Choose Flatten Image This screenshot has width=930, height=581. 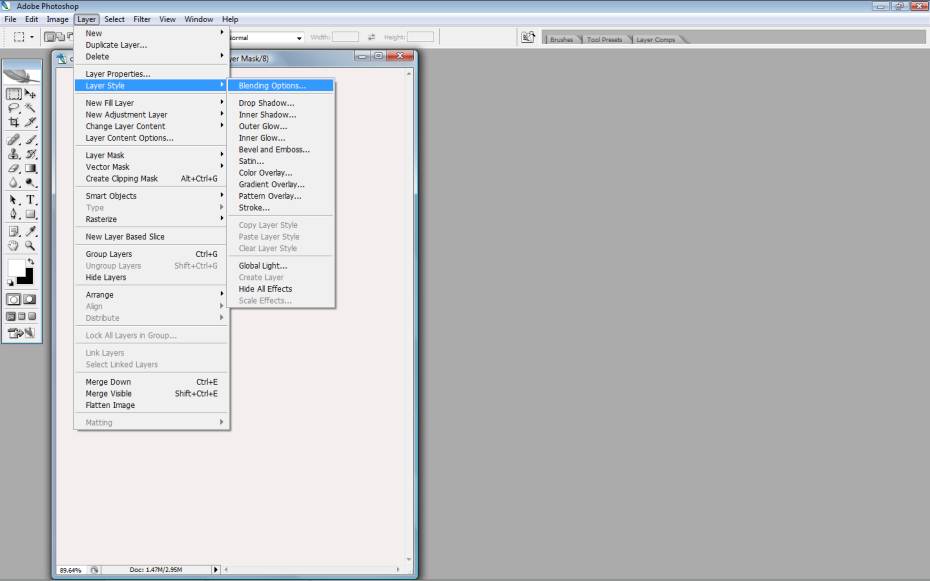click(151, 405)
